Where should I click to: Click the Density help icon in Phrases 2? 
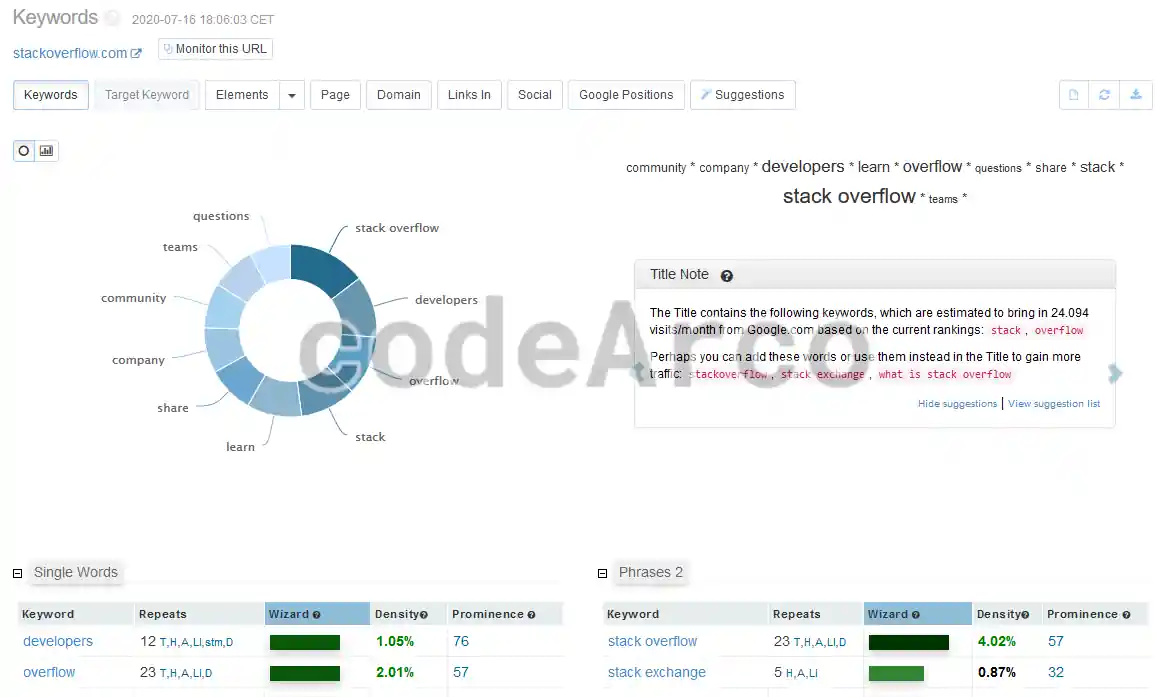coord(1025,615)
